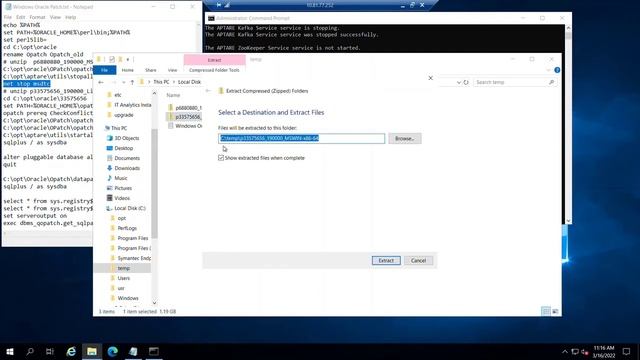
Task: Cancel the zipped folder extraction
Action: click(x=418, y=260)
